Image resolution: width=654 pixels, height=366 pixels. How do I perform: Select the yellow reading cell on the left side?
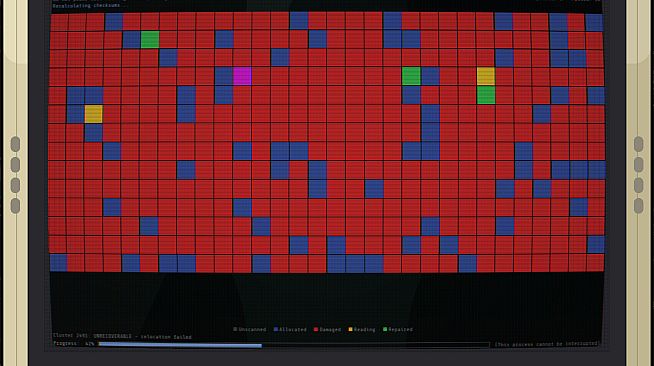click(x=93, y=114)
